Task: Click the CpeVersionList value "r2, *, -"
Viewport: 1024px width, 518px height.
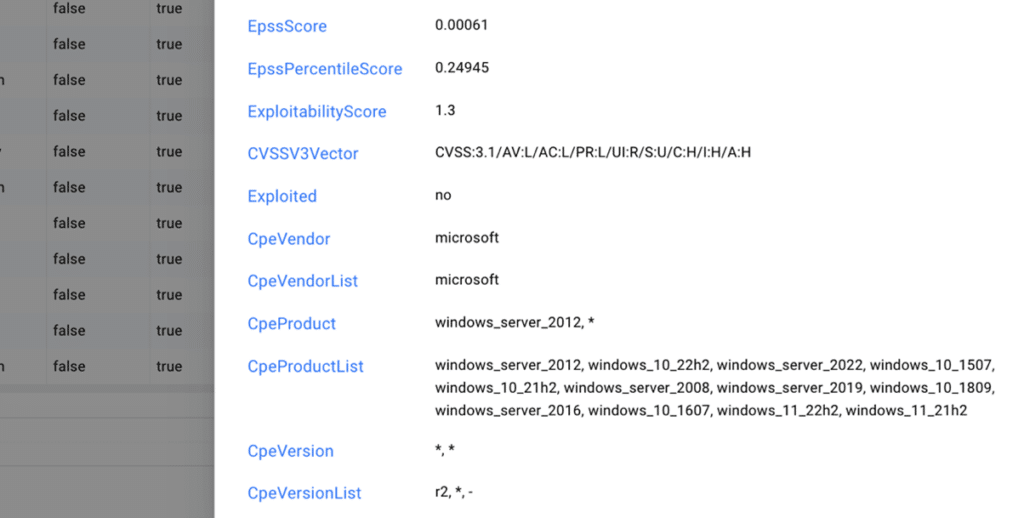Action: [454, 492]
